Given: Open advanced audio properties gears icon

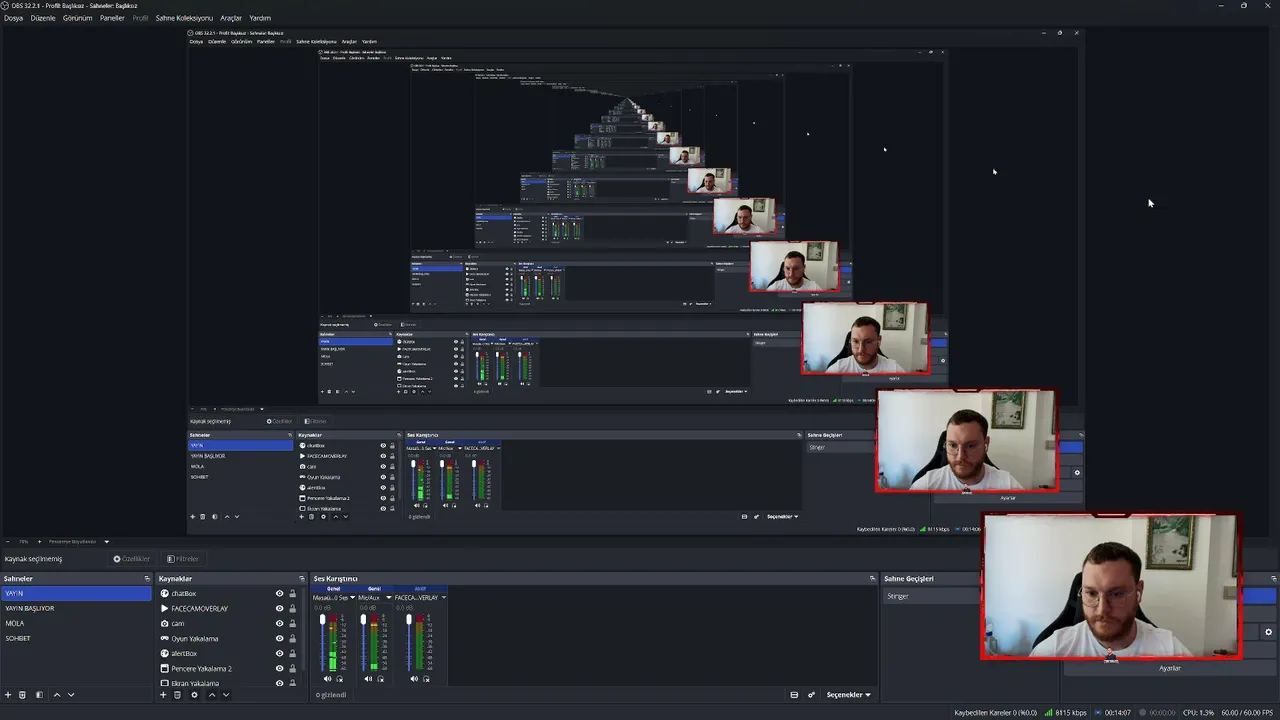Looking at the screenshot, I should (x=812, y=695).
